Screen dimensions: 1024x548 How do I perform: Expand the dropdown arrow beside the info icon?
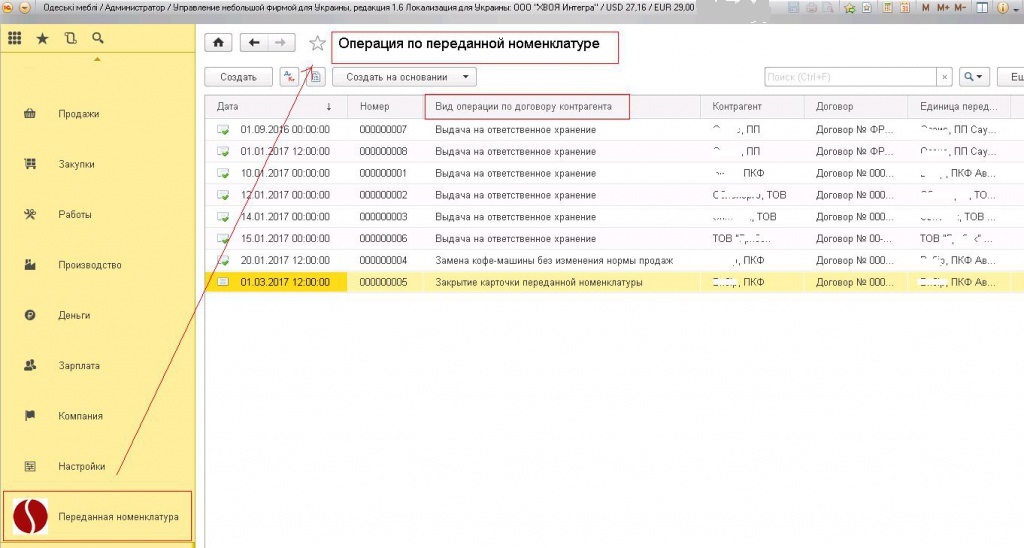[1016, 8]
